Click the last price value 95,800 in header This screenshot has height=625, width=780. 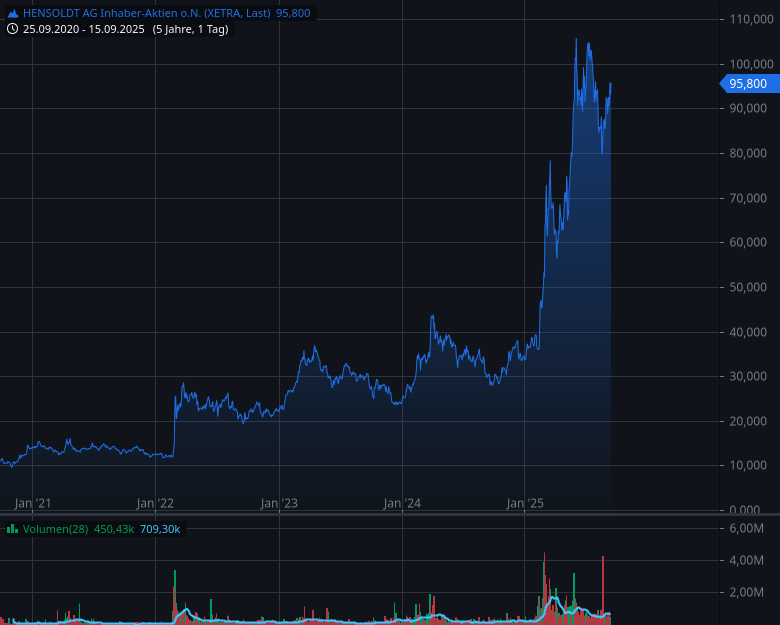click(x=293, y=13)
